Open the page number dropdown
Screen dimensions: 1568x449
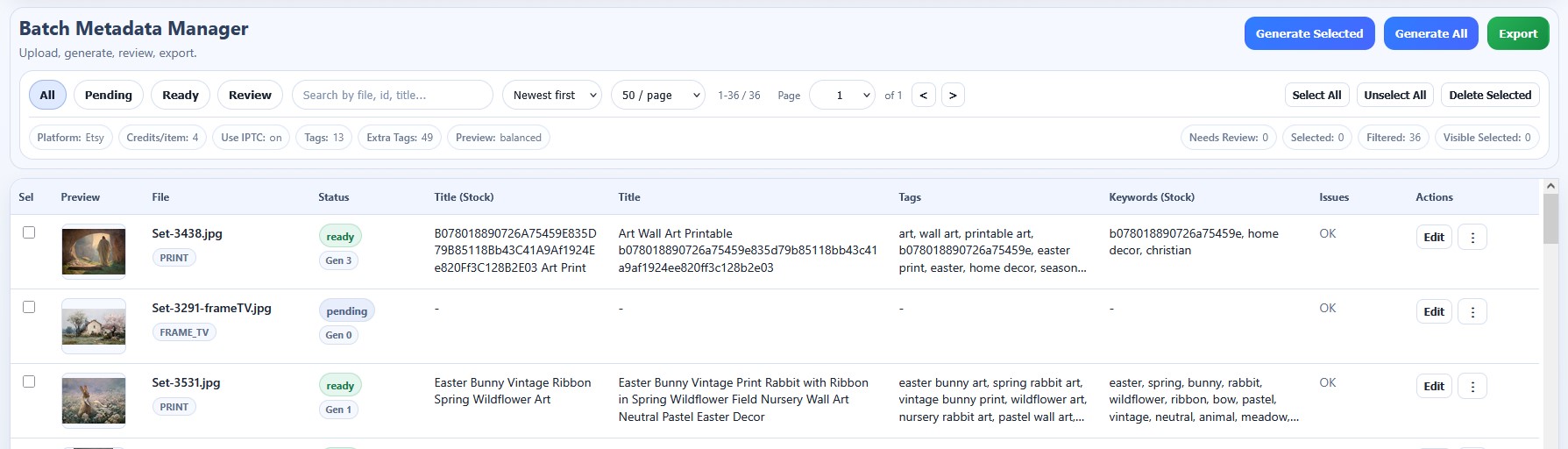(x=842, y=95)
